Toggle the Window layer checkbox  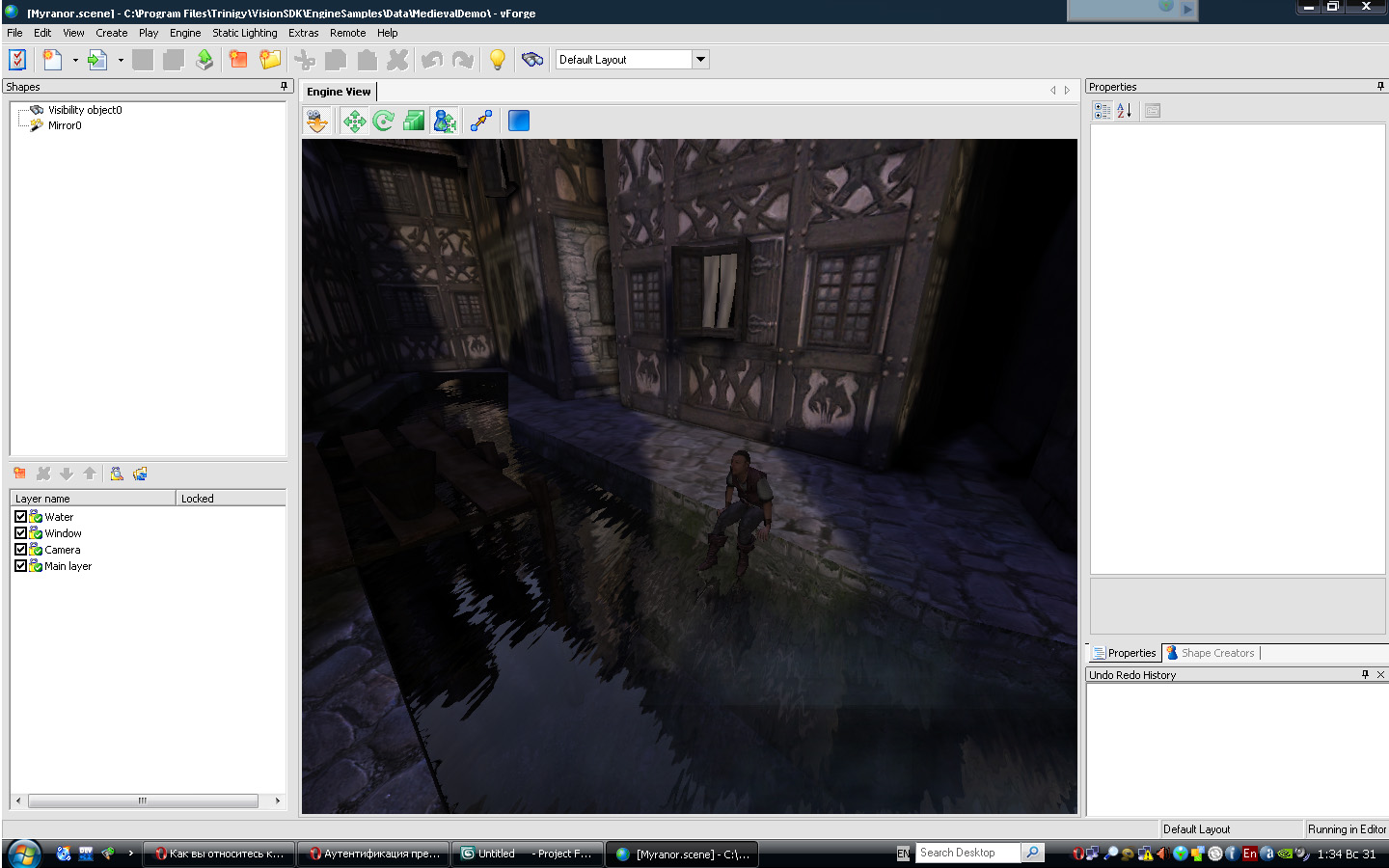[20, 533]
